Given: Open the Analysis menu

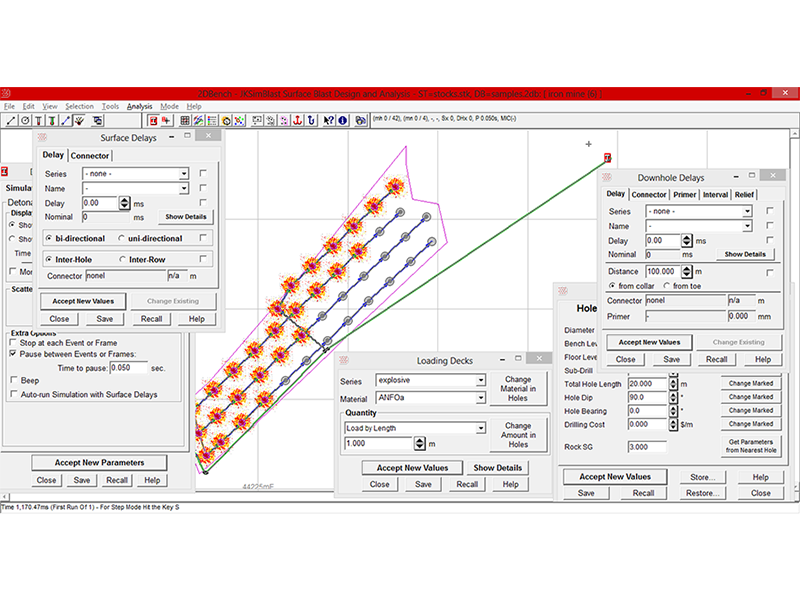Looking at the screenshot, I should [x=139, y=106].
